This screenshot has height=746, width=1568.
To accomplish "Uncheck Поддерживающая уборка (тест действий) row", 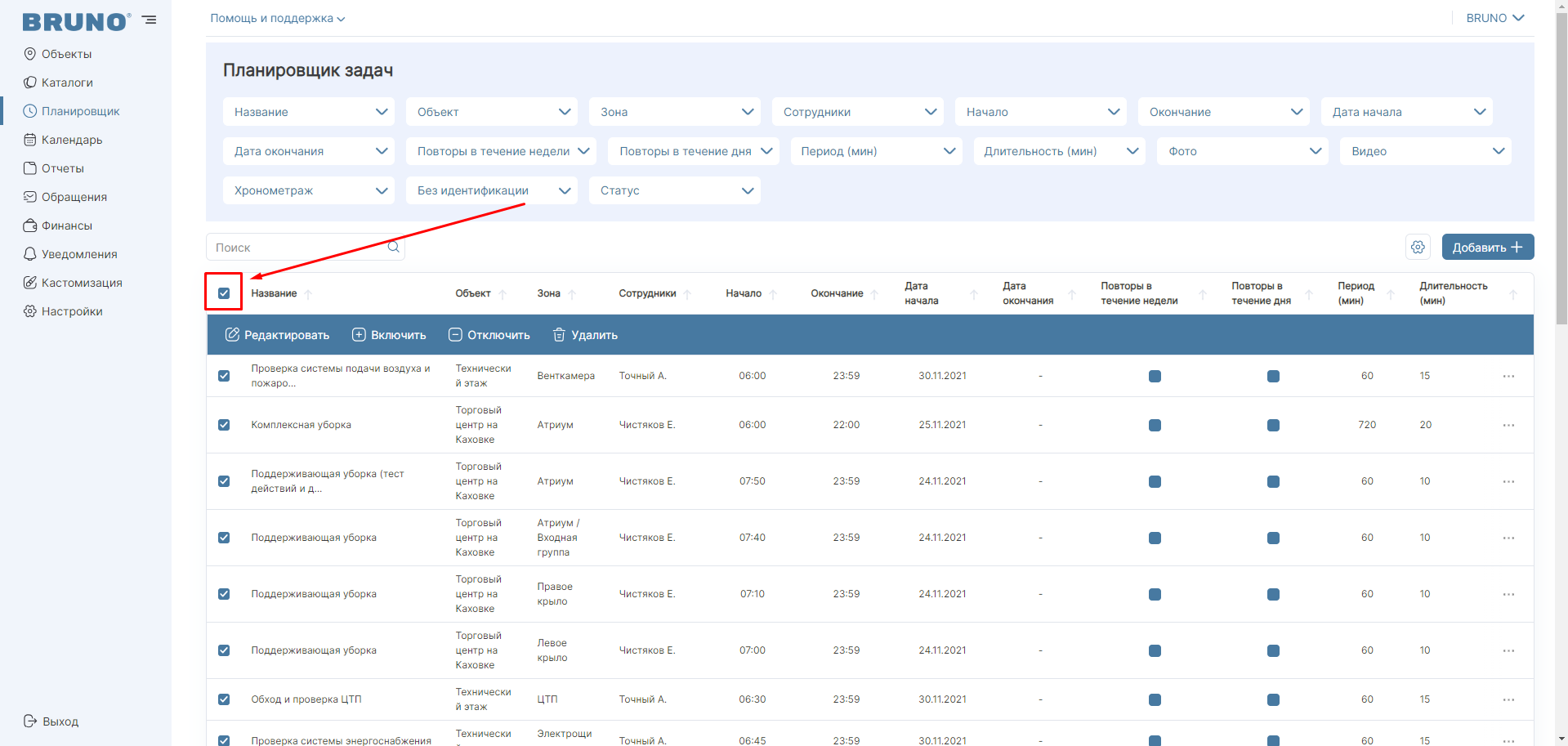I will [224, 481].
